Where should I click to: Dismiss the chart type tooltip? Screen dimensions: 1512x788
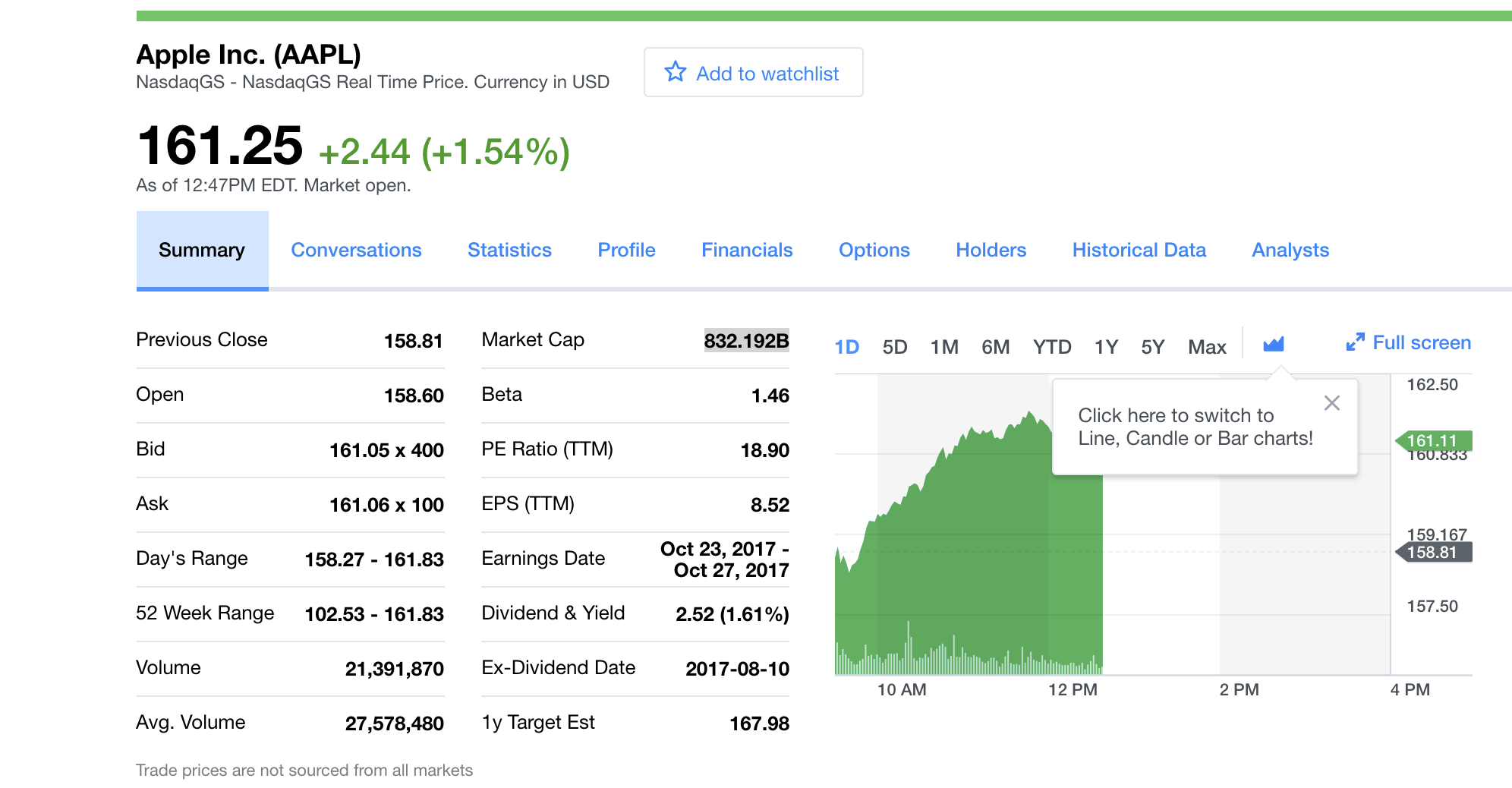[1331, 403]
